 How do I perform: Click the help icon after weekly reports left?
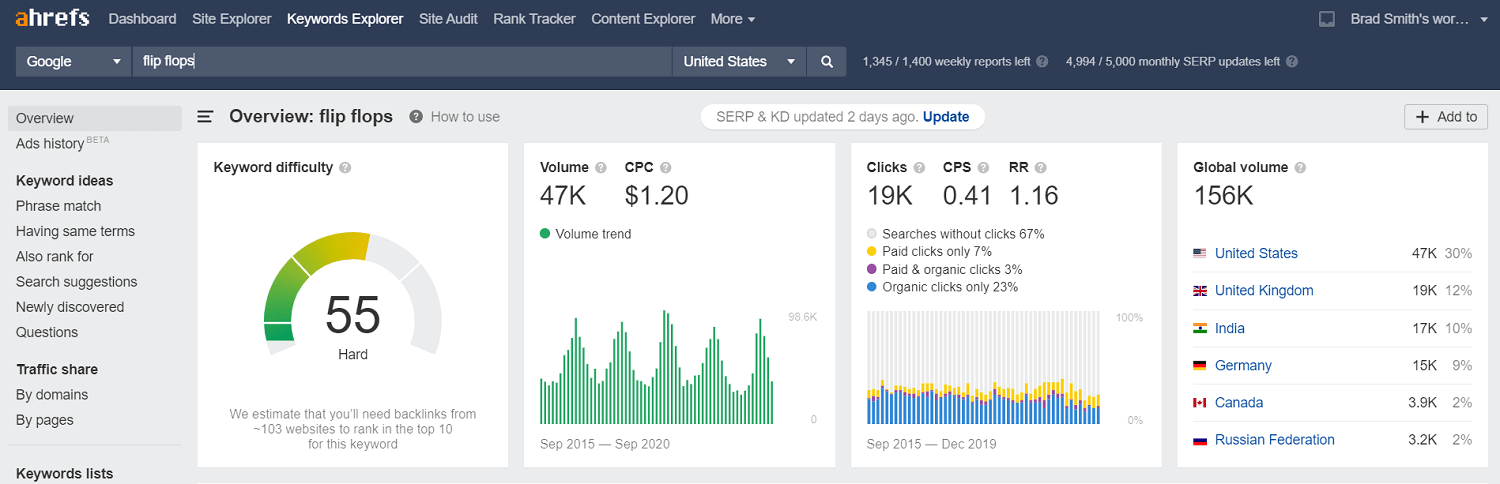pyautogui.click(x=1042, y=61)
